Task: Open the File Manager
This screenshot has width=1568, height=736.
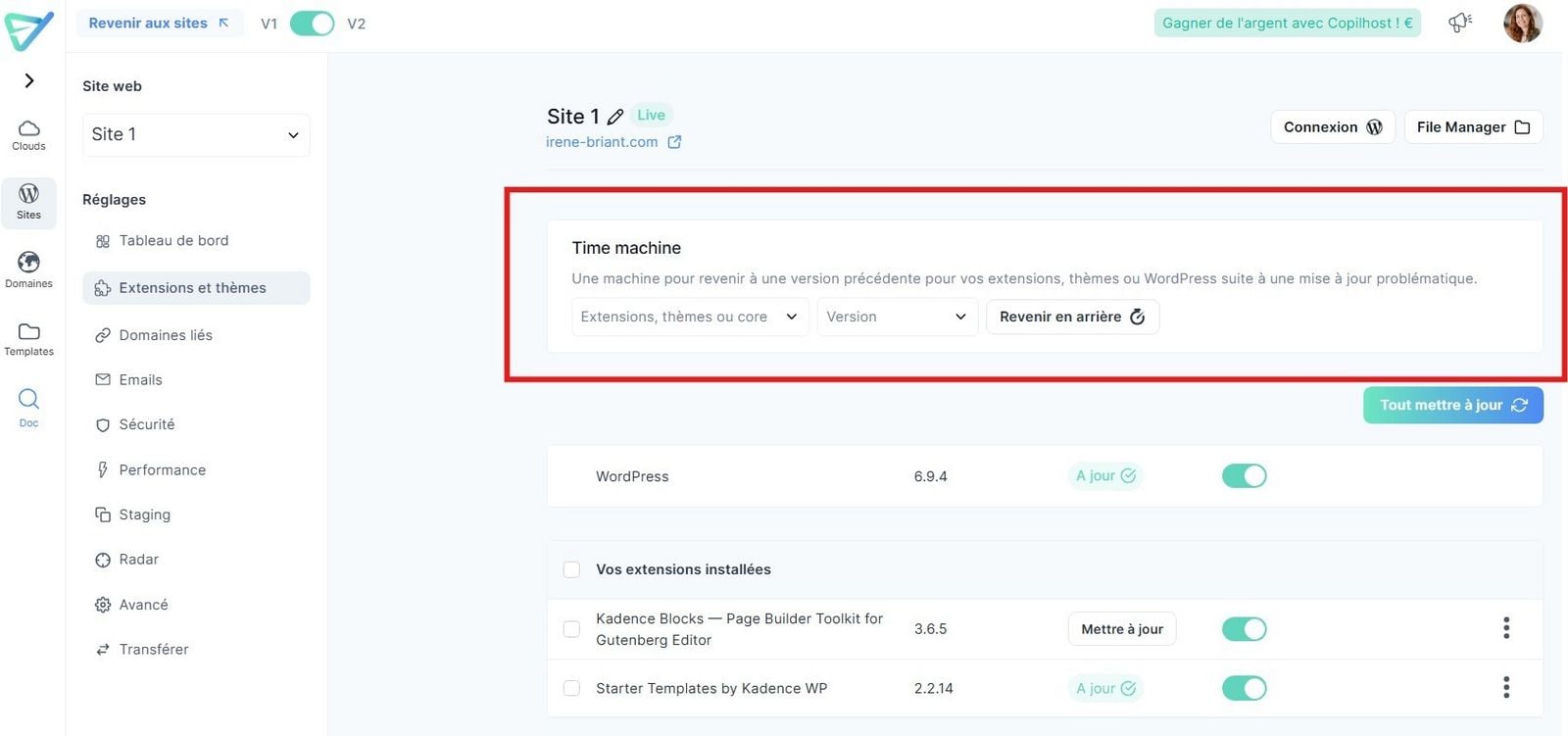Action: [x=1473, y=127]
